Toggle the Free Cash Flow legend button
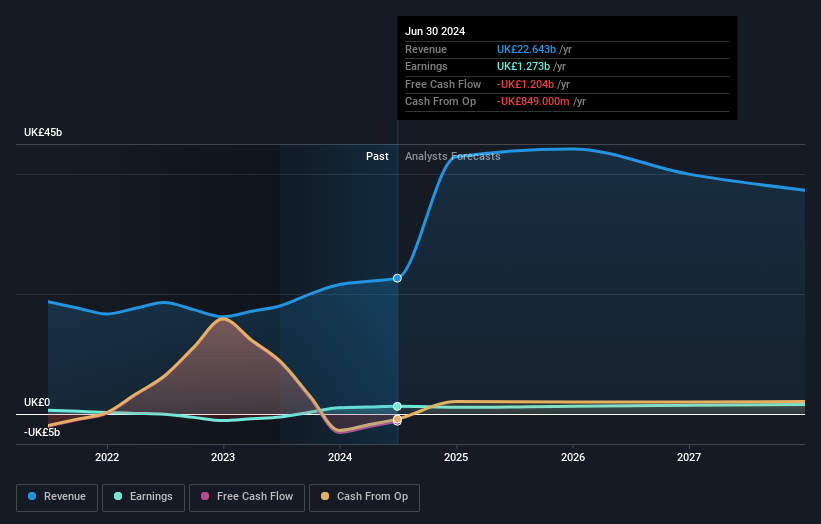This screenshot has width=821, height=524. 247,497
